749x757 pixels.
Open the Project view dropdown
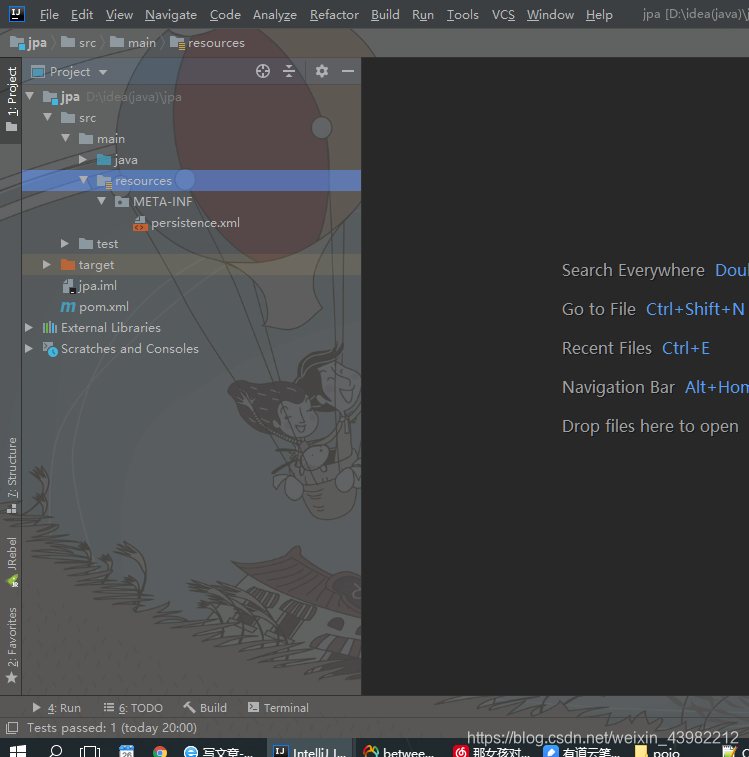click(103, 72)
